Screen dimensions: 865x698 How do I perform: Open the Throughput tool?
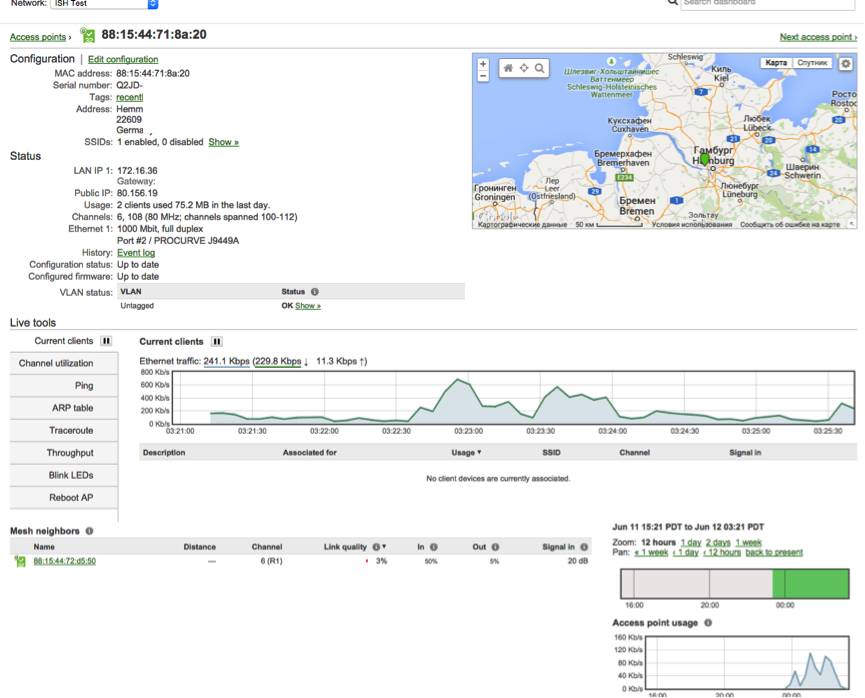point(64,452)
